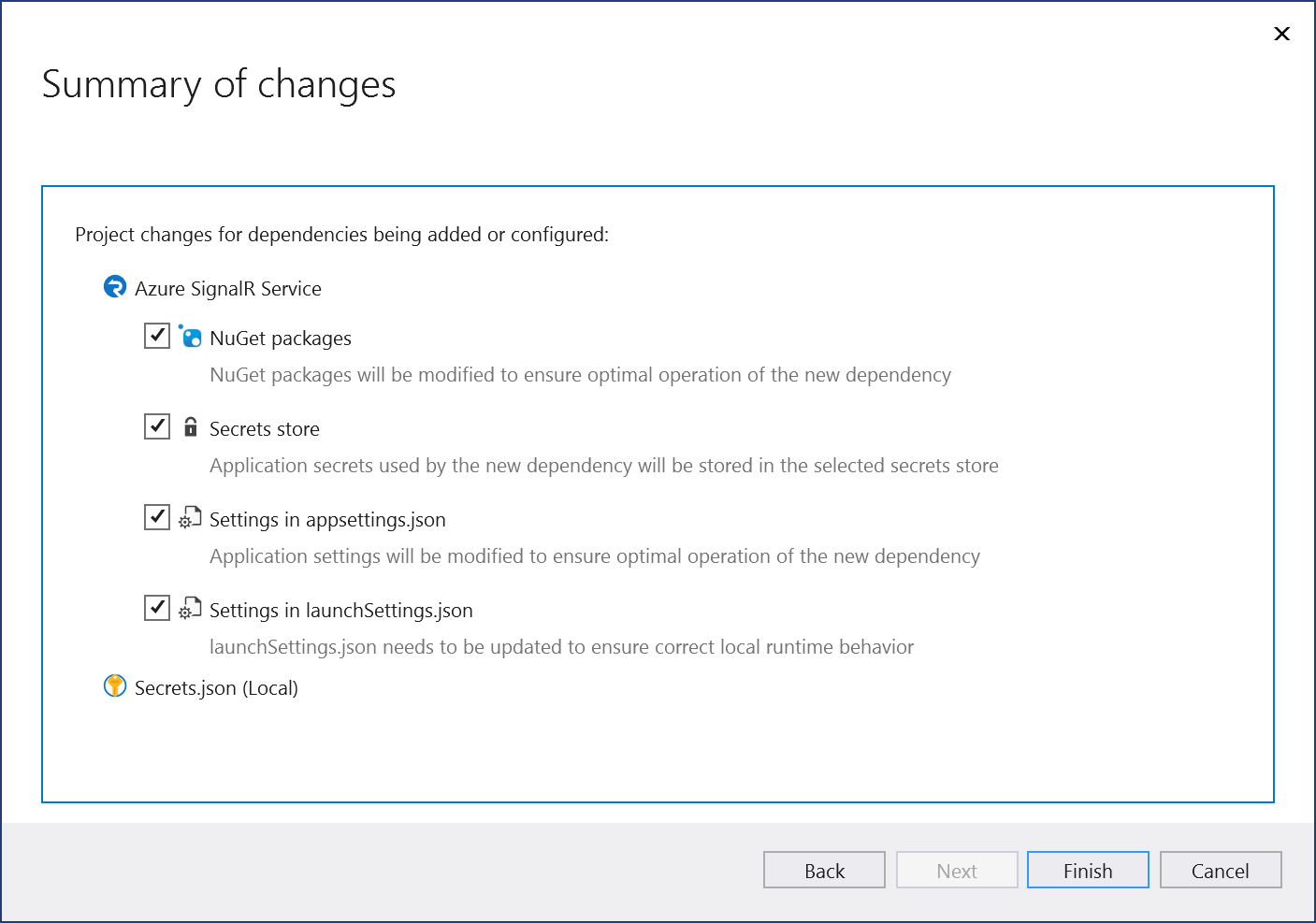This screenshot has height=923, width=1316.
Task: Click the launchSettings.json settings file icon
Action: point(190,608)
